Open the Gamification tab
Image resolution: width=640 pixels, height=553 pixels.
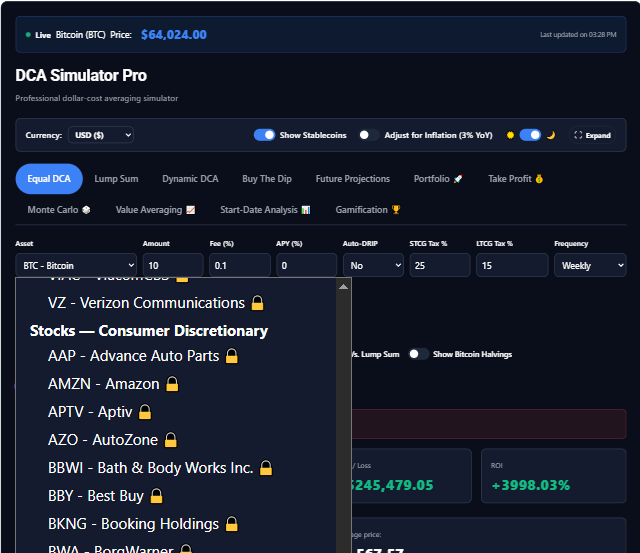click(368, 210)
